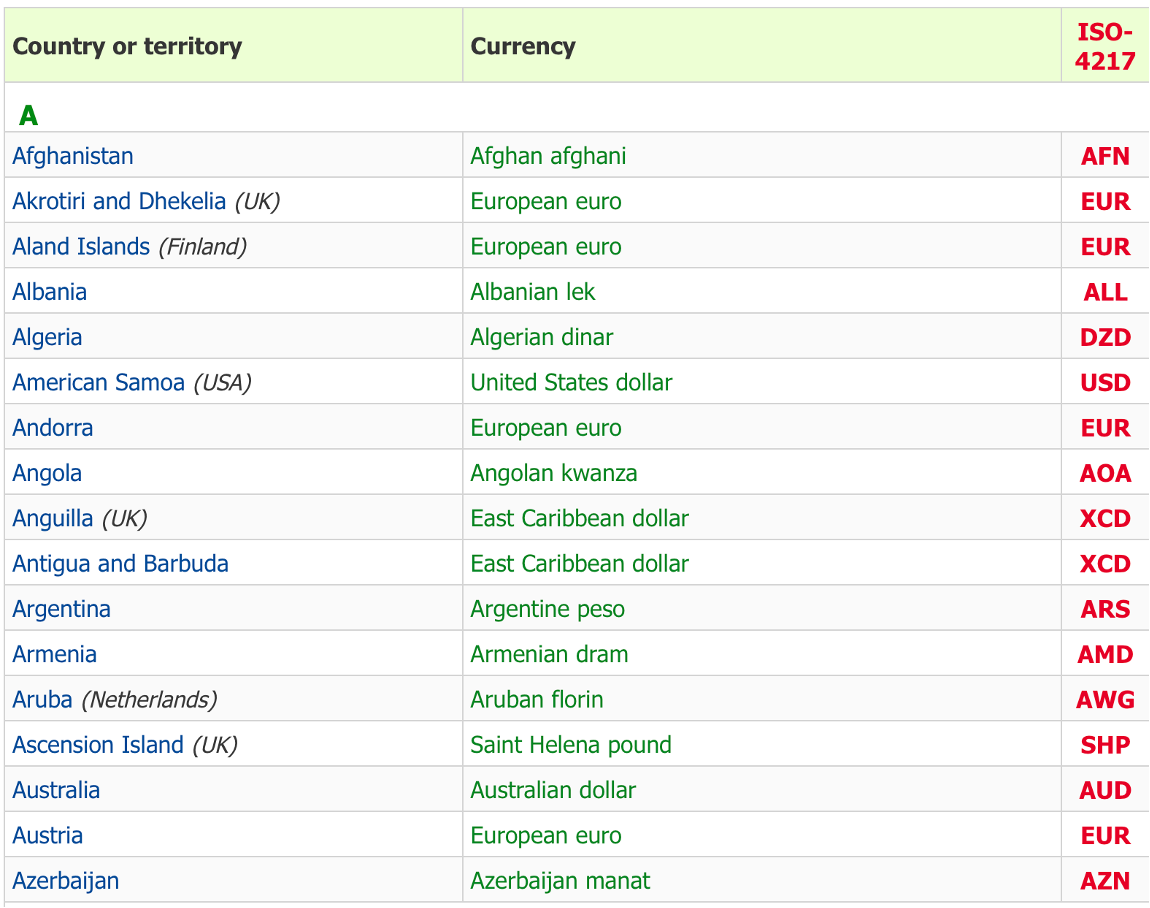This screenshot has height=908, width=1150.
Task: Click the Aruba territory link
Action: point(43,700)
